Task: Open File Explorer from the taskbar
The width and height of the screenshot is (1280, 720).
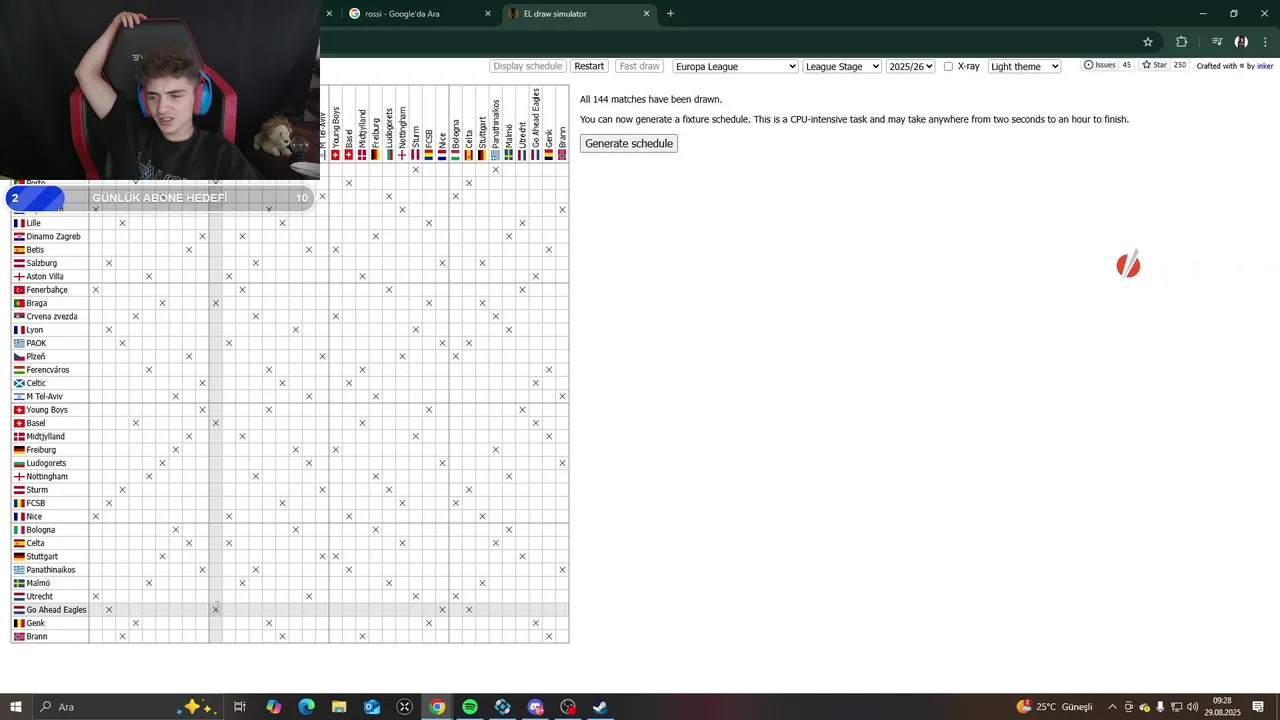Action: tap(339, 707)
